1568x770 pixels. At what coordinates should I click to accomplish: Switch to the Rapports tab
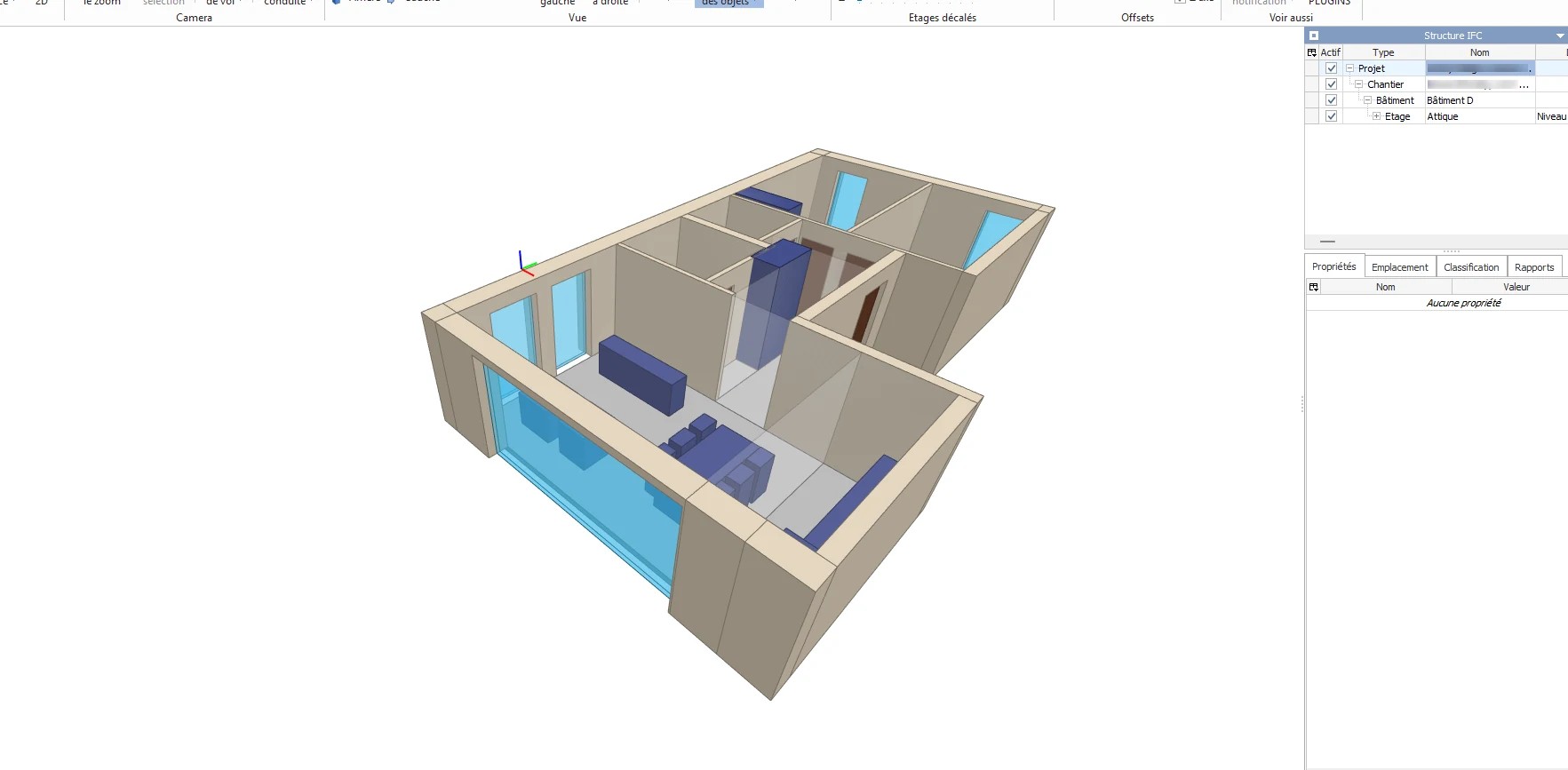(1534, 267)
